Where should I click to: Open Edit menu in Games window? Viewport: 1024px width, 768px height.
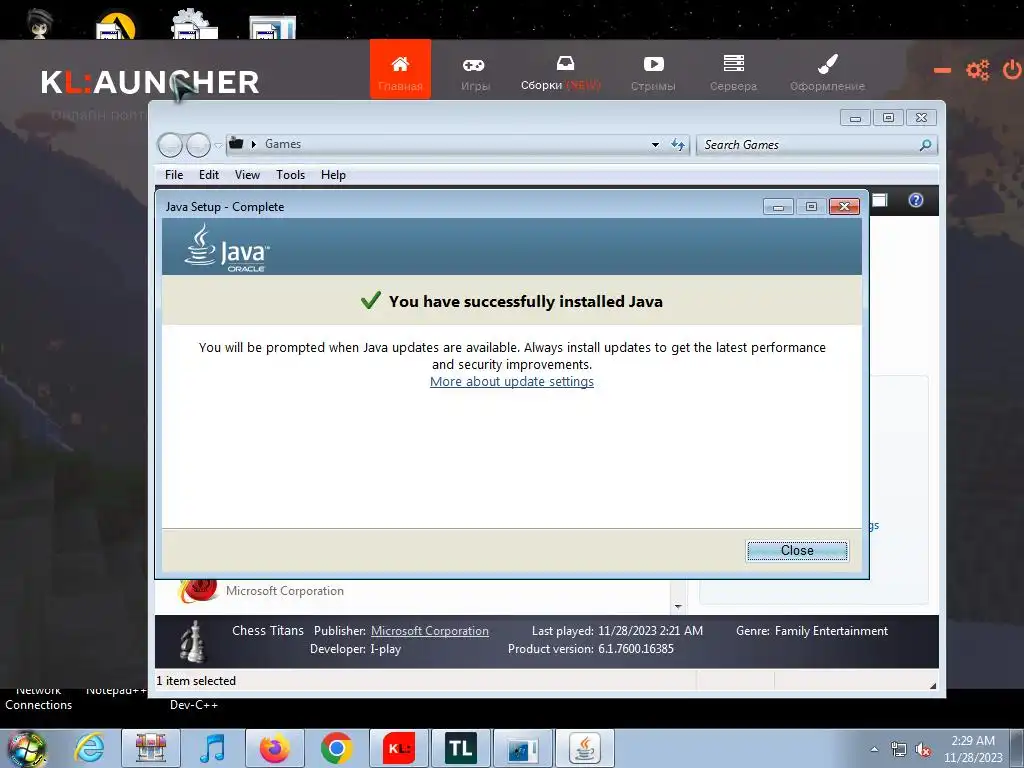pyautogui.click(x=209, y=175)
